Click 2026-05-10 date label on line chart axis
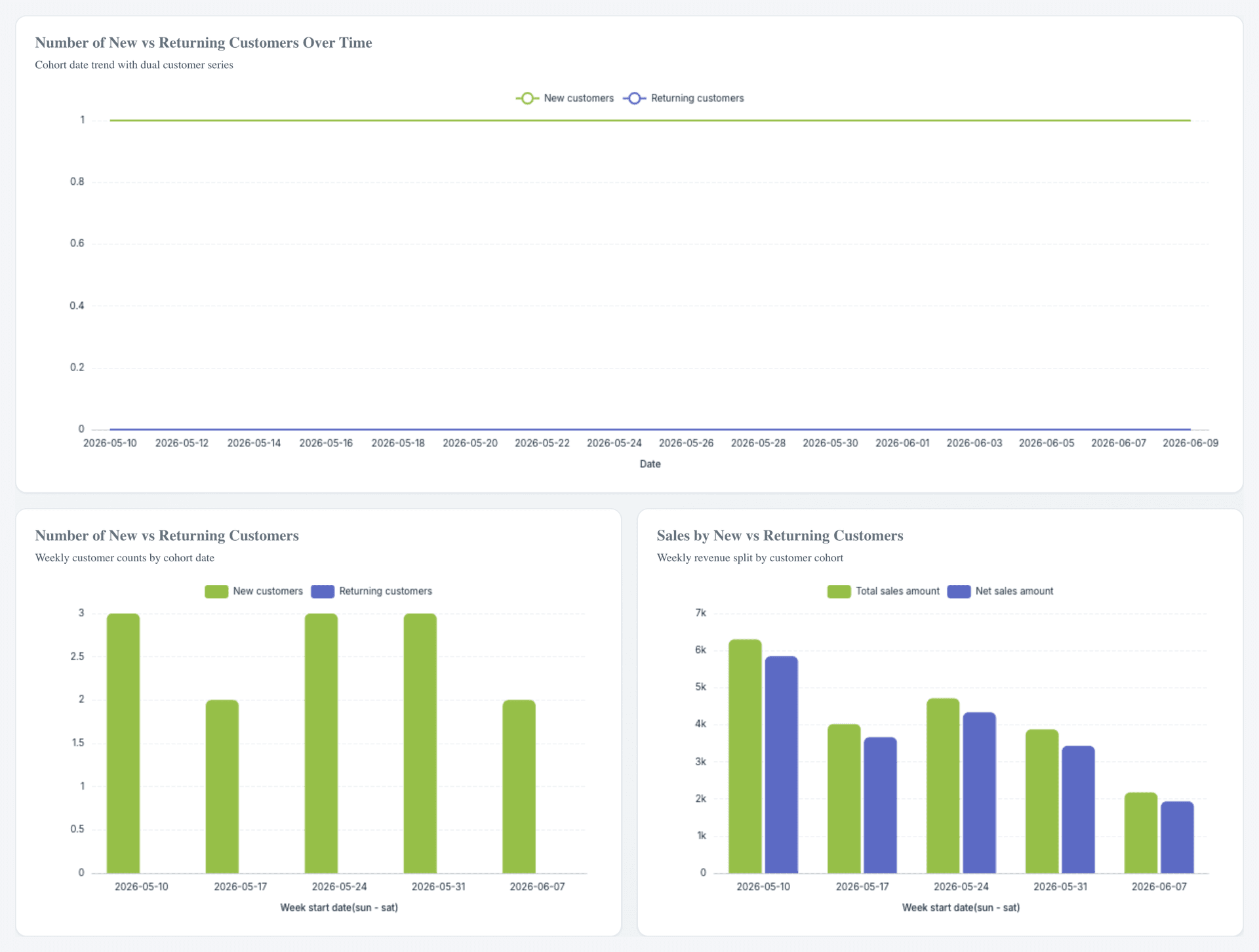Viewport: 1259px width, 952px height. (110, 443)
